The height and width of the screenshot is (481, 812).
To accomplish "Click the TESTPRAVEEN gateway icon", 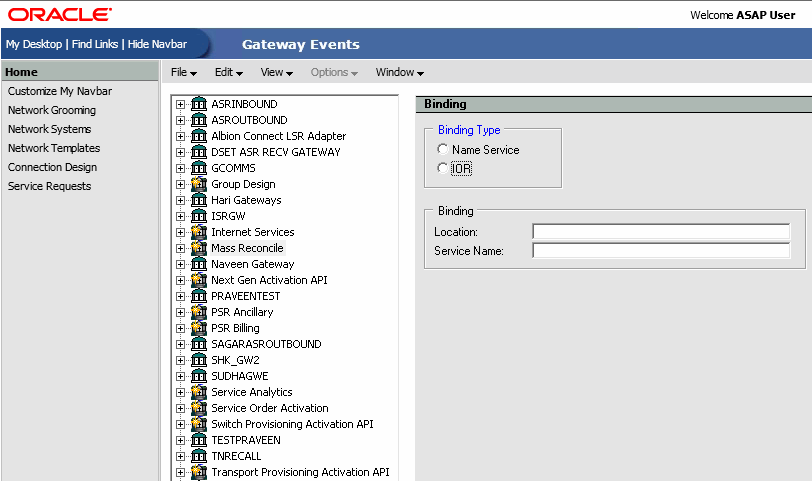I will [x=199, y=441].
